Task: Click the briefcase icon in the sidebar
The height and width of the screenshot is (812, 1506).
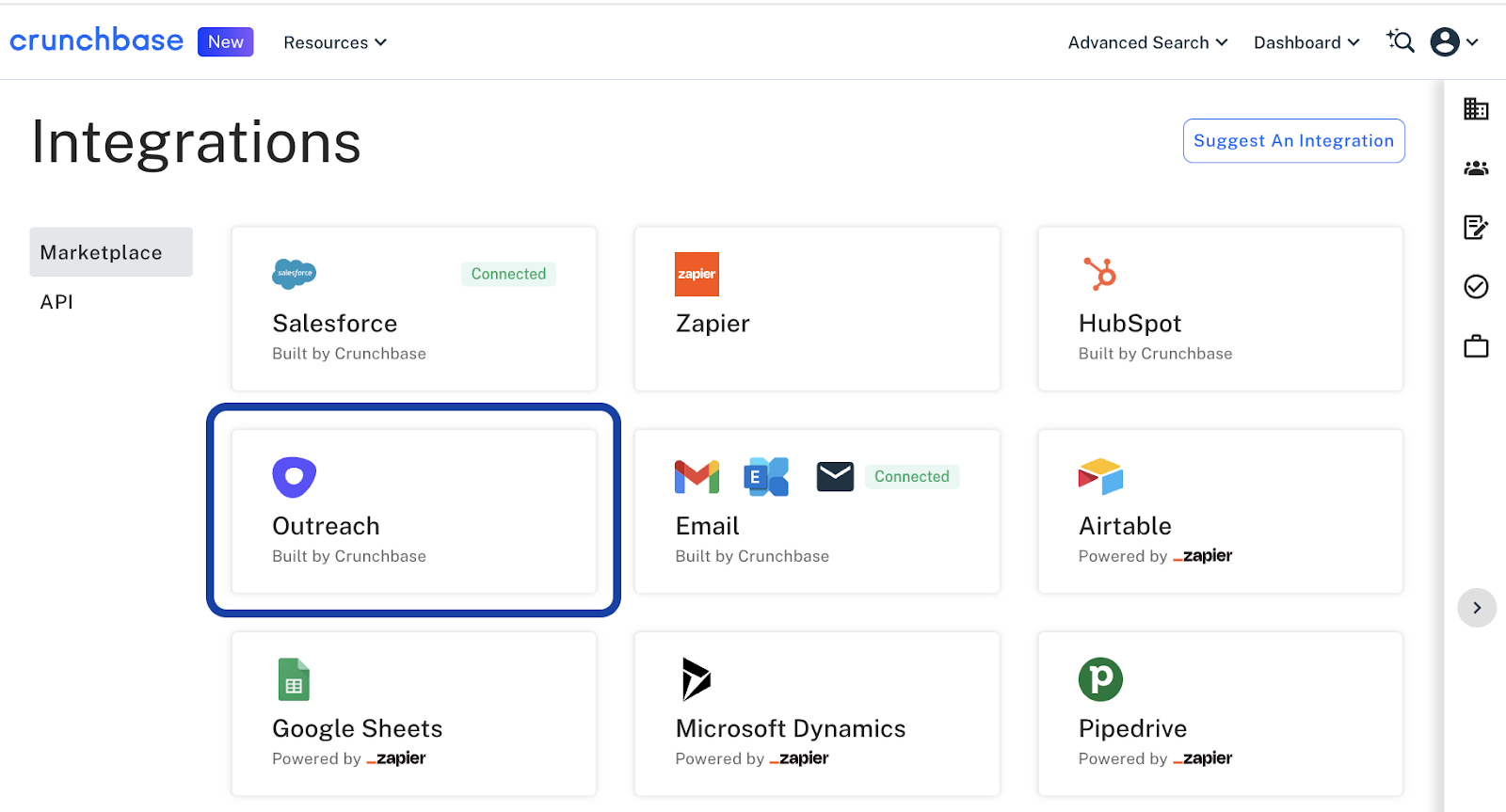Action: click(x=1476, y=346)
